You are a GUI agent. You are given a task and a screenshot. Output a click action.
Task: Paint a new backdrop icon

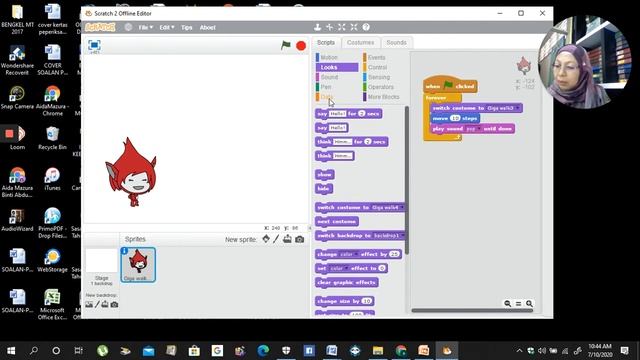(x=97, y=304)
